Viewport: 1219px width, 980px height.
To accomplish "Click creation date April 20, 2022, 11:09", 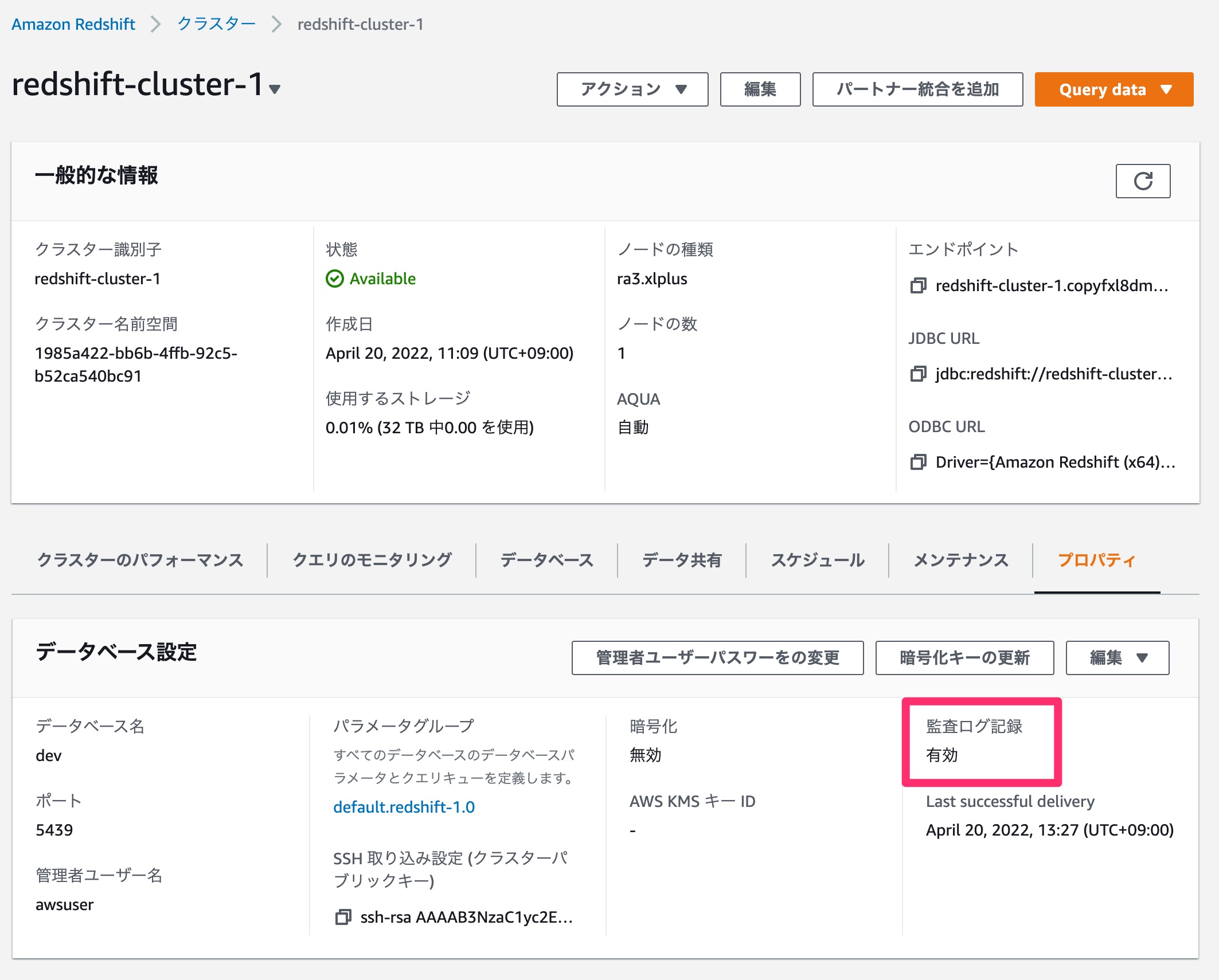I will 450,353.
